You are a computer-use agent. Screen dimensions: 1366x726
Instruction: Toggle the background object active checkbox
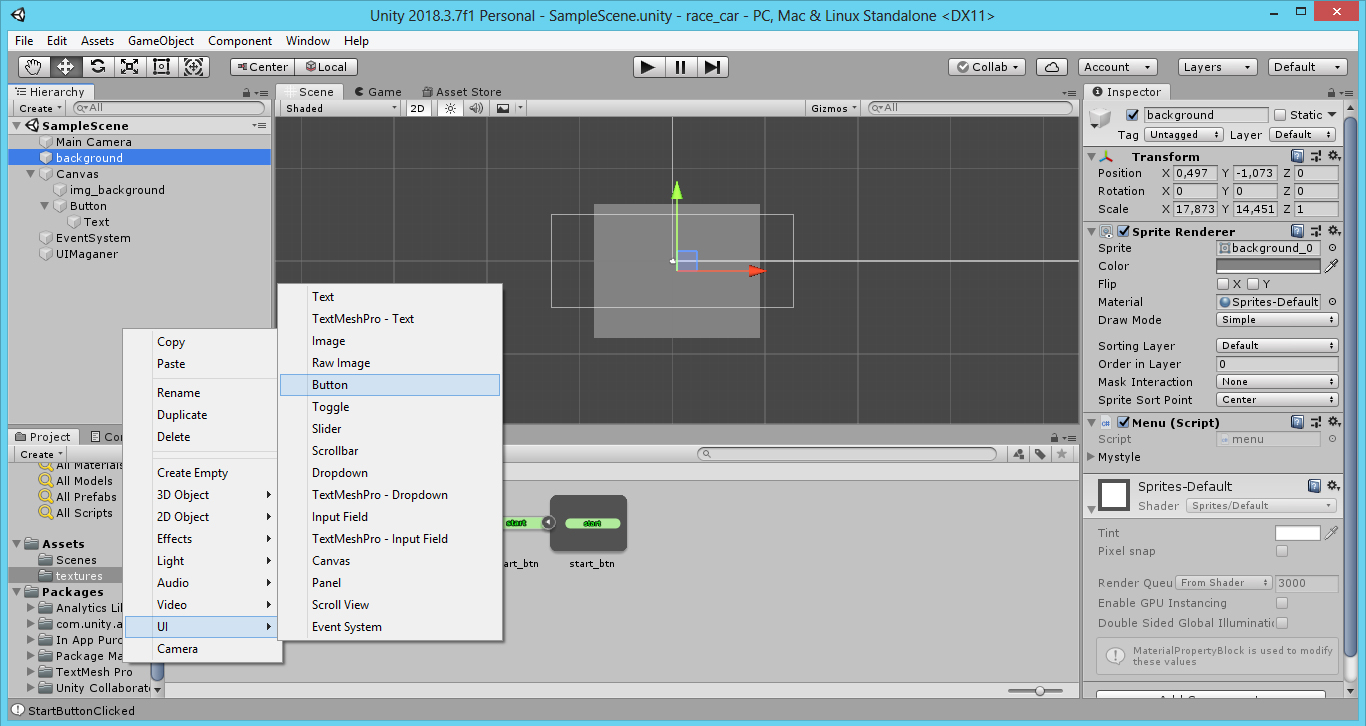(x=1132, y=115)
